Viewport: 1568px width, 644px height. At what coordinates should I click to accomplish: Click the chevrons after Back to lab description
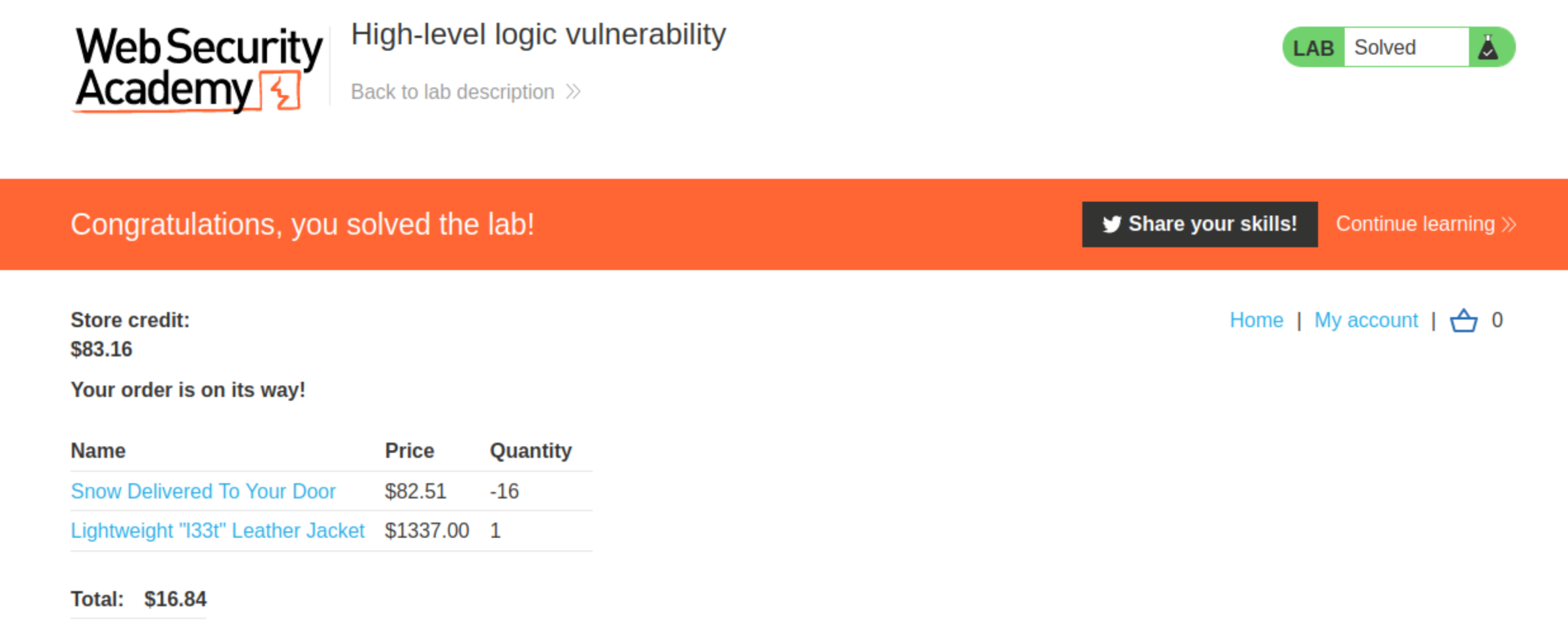pyautogui.click(x=573, y=92)
